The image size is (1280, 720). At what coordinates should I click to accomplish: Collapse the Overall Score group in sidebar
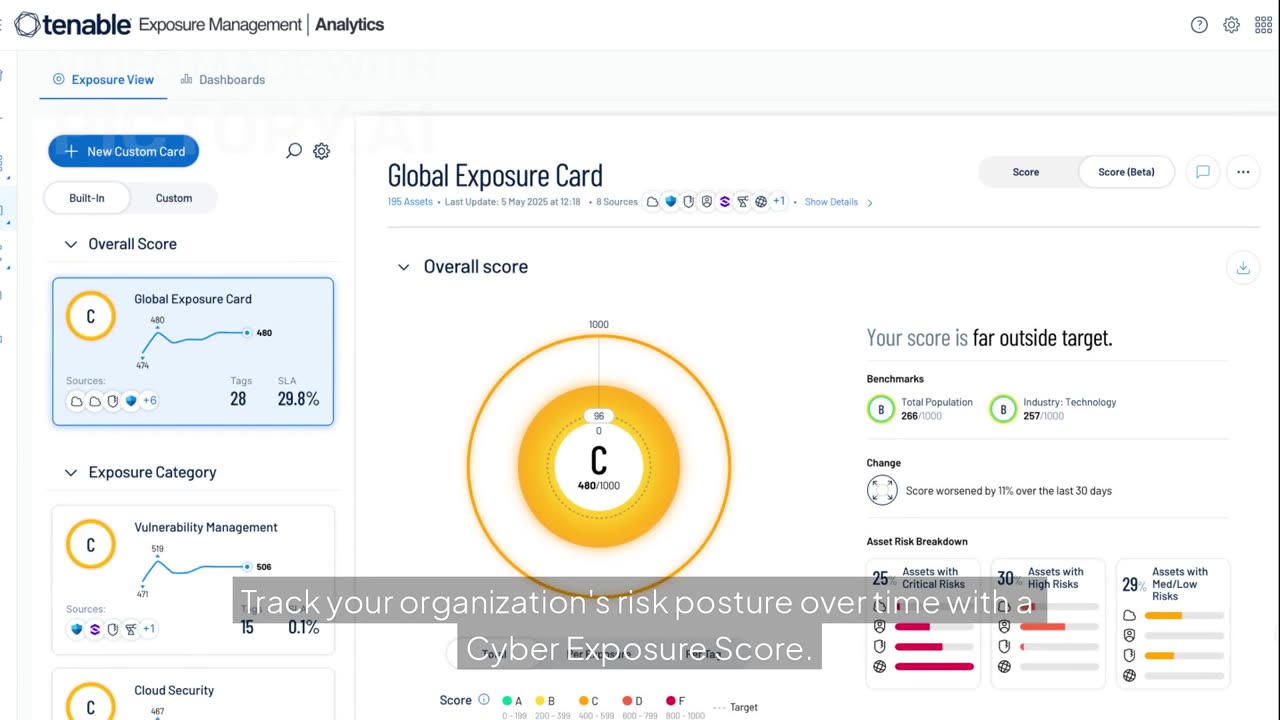(71, 244)
